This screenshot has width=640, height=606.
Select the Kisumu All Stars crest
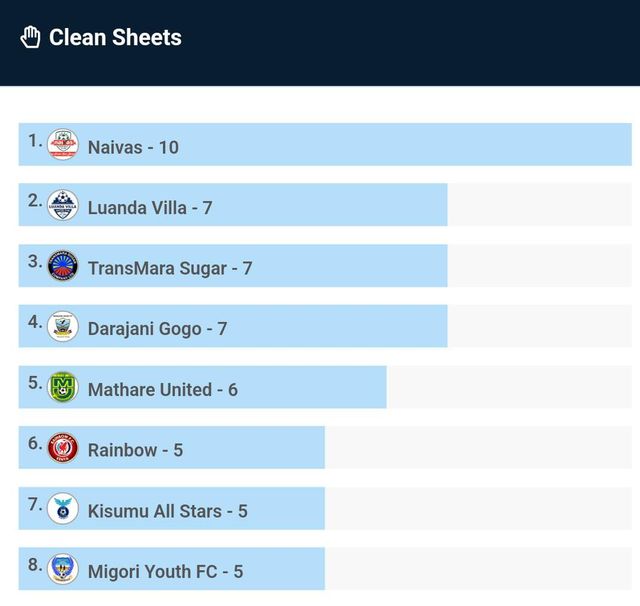point(63,509)
